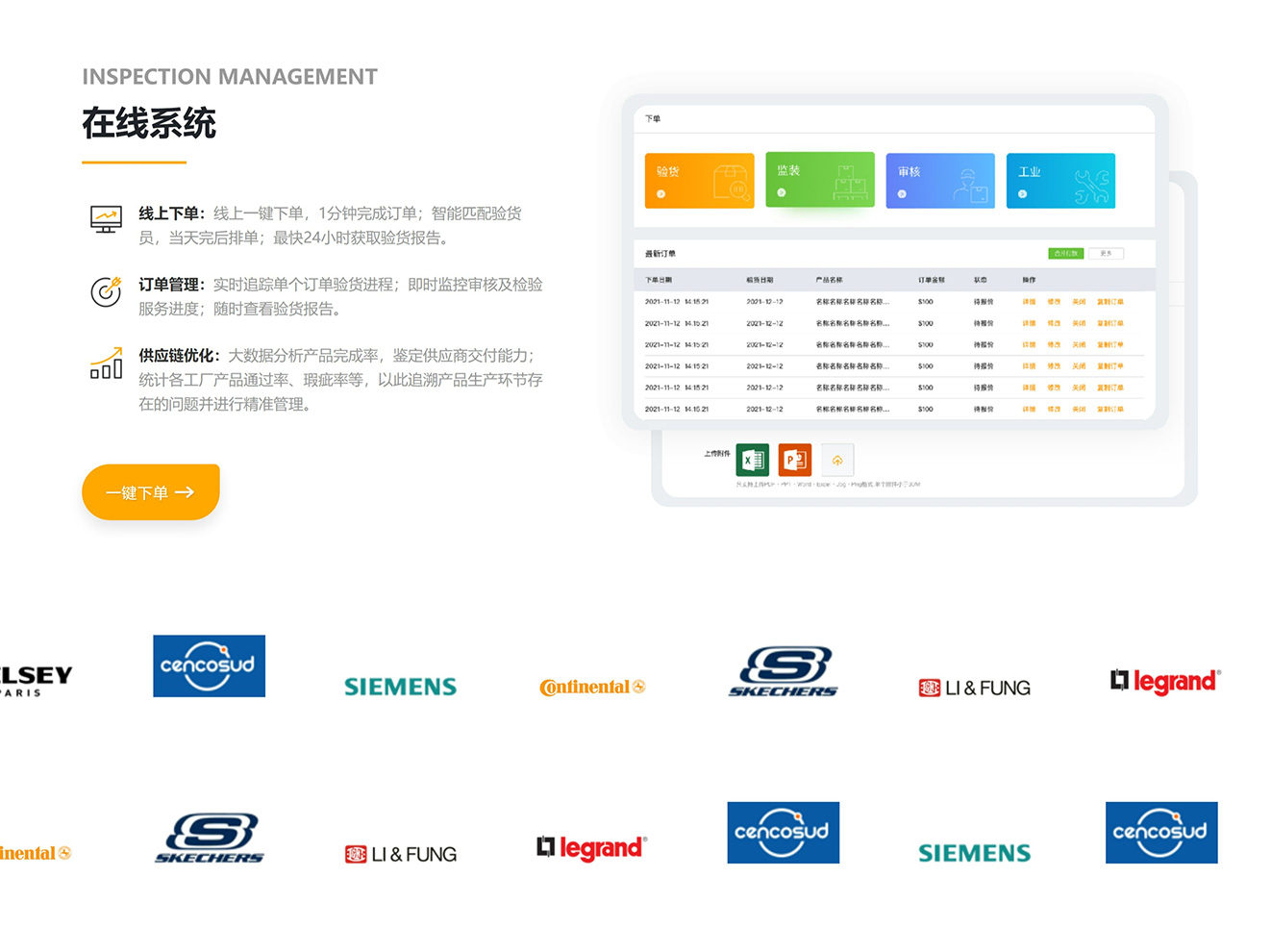Click the Siemens logo between two cencosud logos

click(975, 853)
